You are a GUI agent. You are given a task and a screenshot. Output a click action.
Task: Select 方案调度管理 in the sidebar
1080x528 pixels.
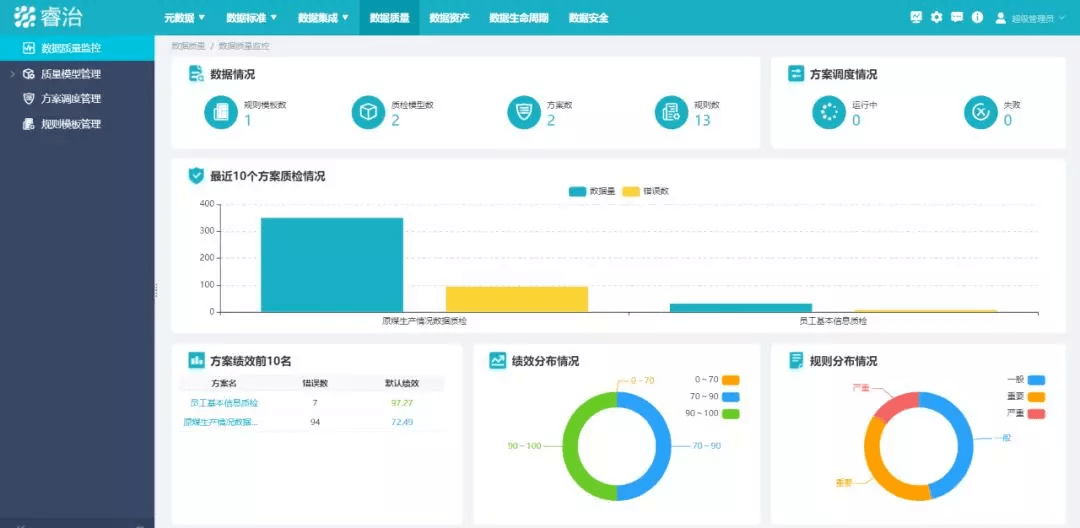(71, 98)
